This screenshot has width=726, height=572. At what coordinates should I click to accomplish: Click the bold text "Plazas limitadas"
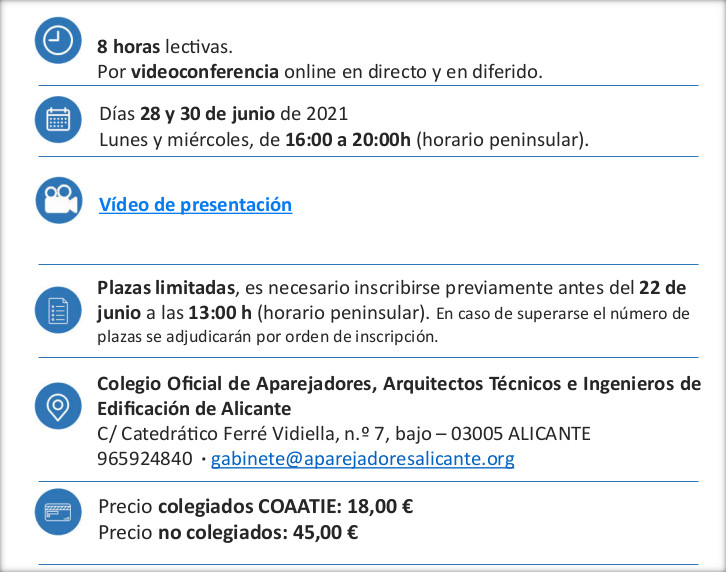[x=166, y=288]
